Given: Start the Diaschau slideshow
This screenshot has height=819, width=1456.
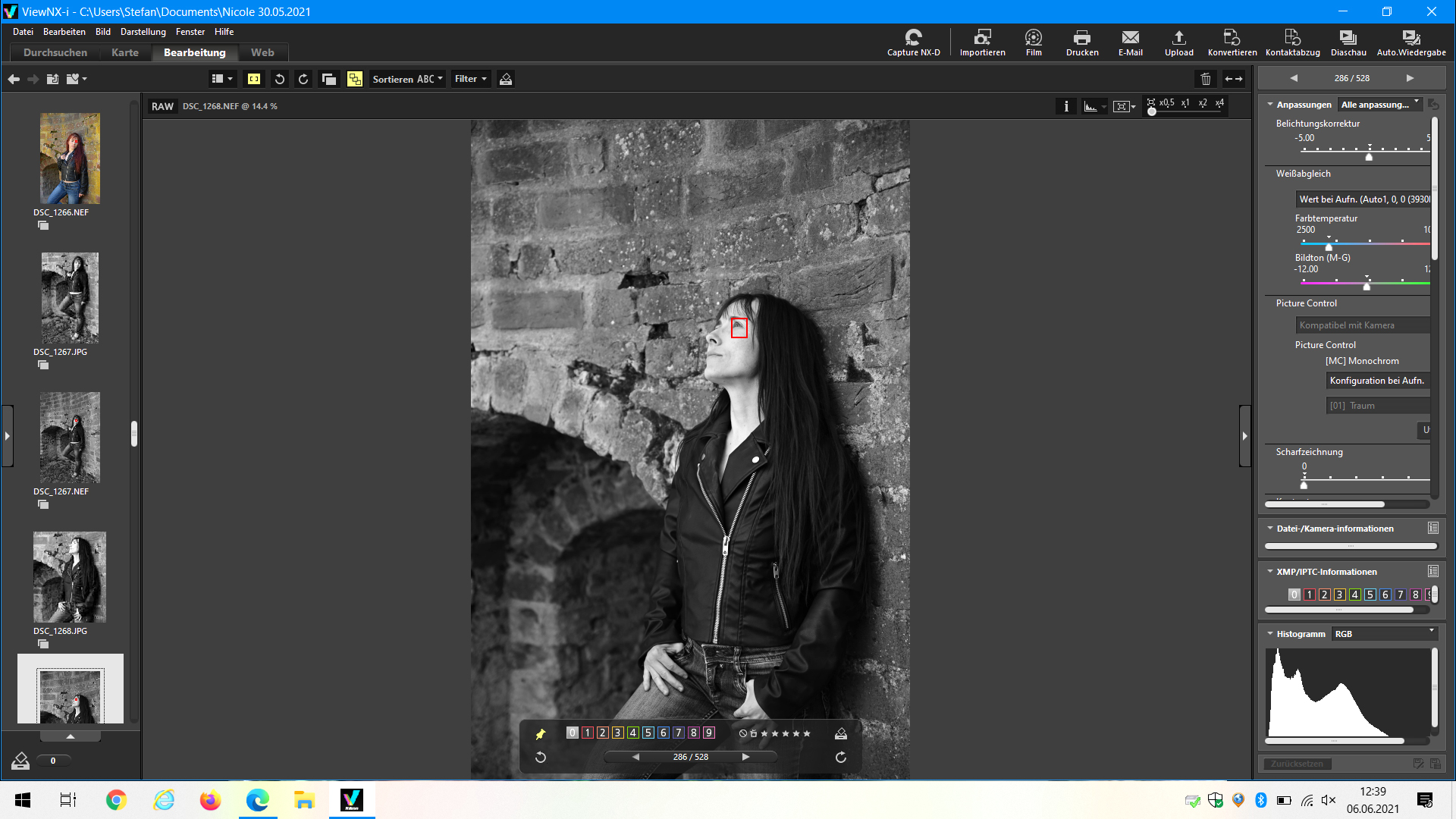Looking at the screenshot, I should (1348, 42).
